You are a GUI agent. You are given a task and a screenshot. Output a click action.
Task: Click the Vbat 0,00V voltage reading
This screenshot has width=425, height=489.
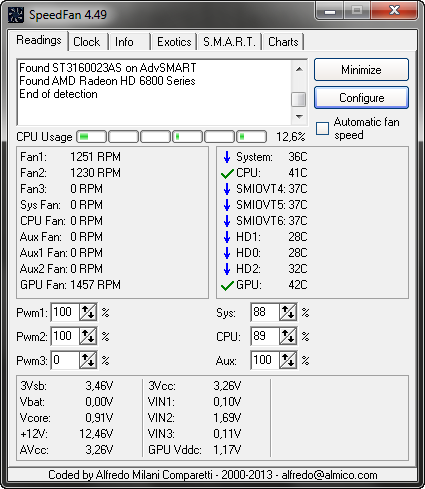pyautogui.click(x=66, y=402)
